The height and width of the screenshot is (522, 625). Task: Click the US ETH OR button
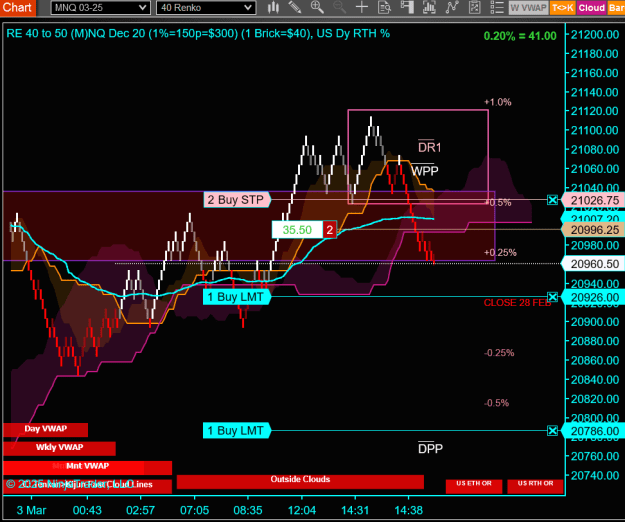pos(474,486)
